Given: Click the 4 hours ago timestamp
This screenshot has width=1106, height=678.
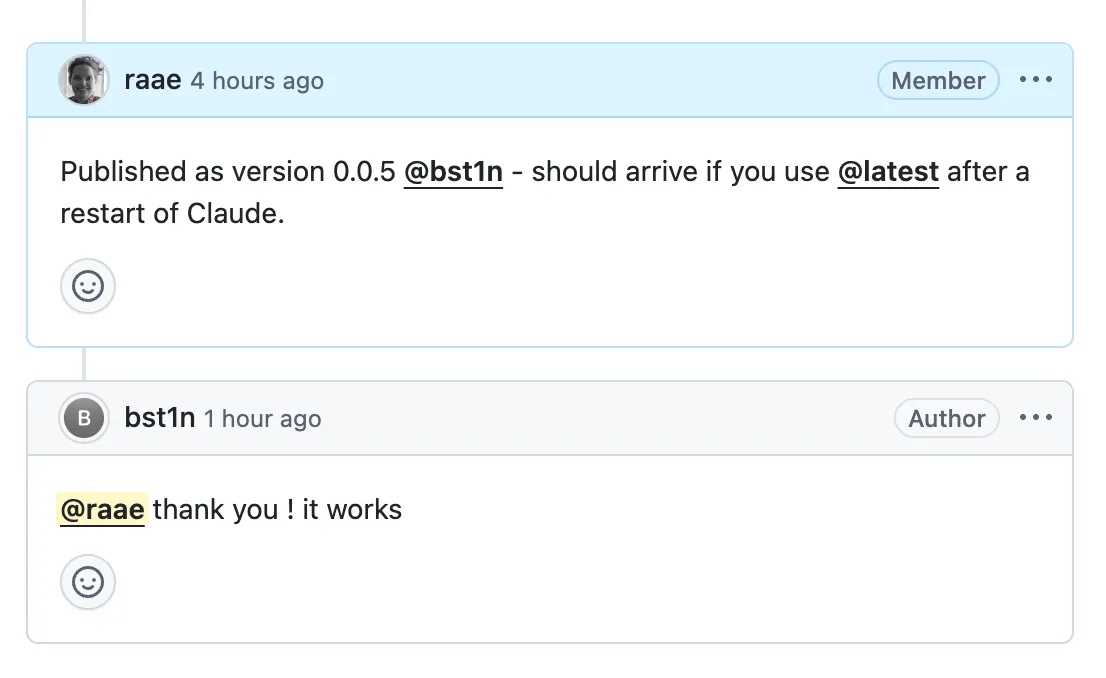Looking at the screenshot, I should click(x=257, y=81).
